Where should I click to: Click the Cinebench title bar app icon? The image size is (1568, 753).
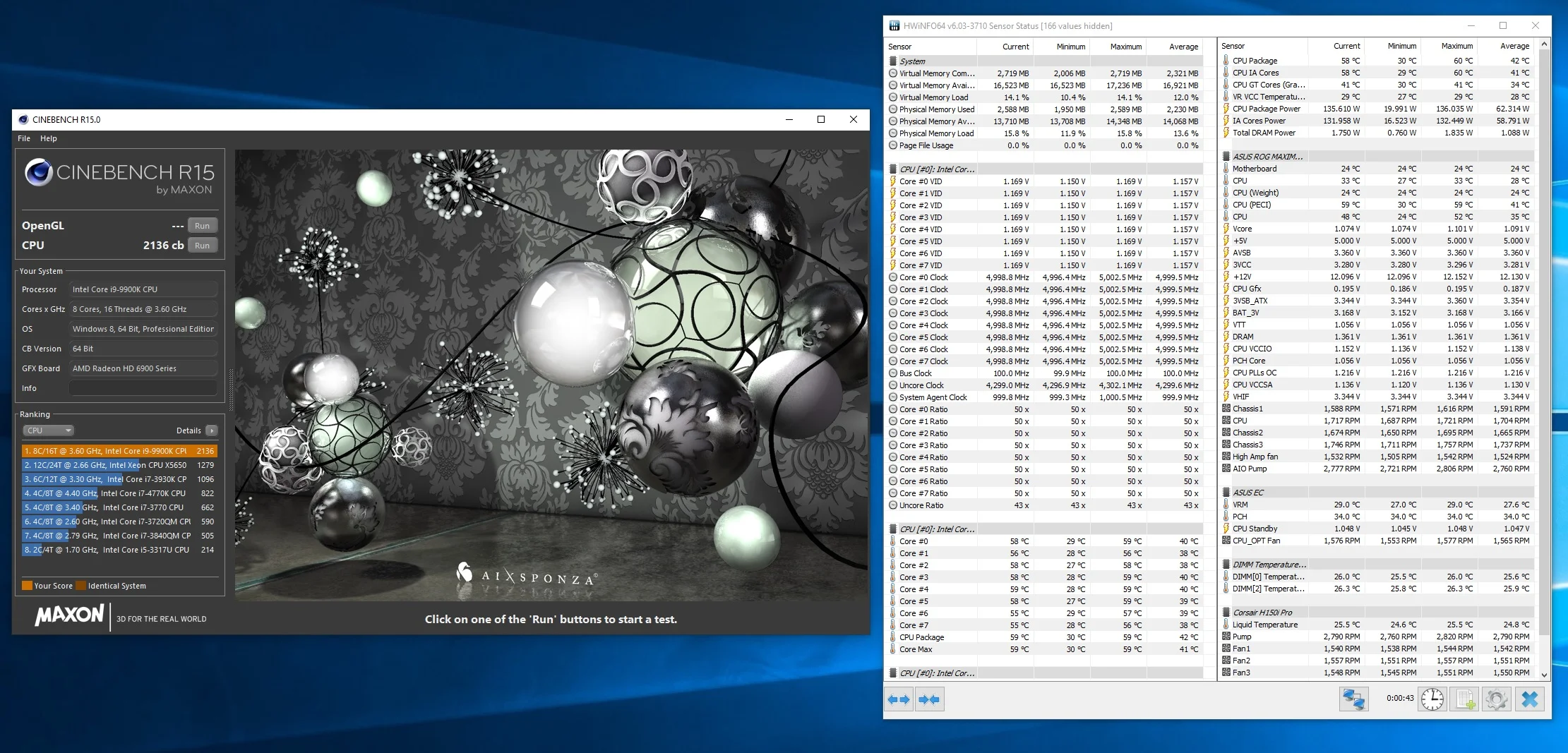point(23,119)
